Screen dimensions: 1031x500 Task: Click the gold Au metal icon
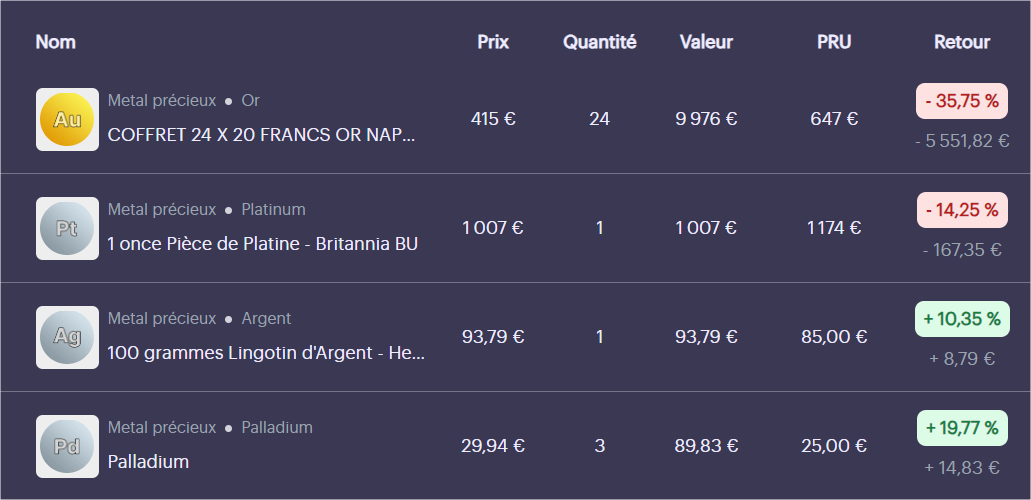point(67,119)
